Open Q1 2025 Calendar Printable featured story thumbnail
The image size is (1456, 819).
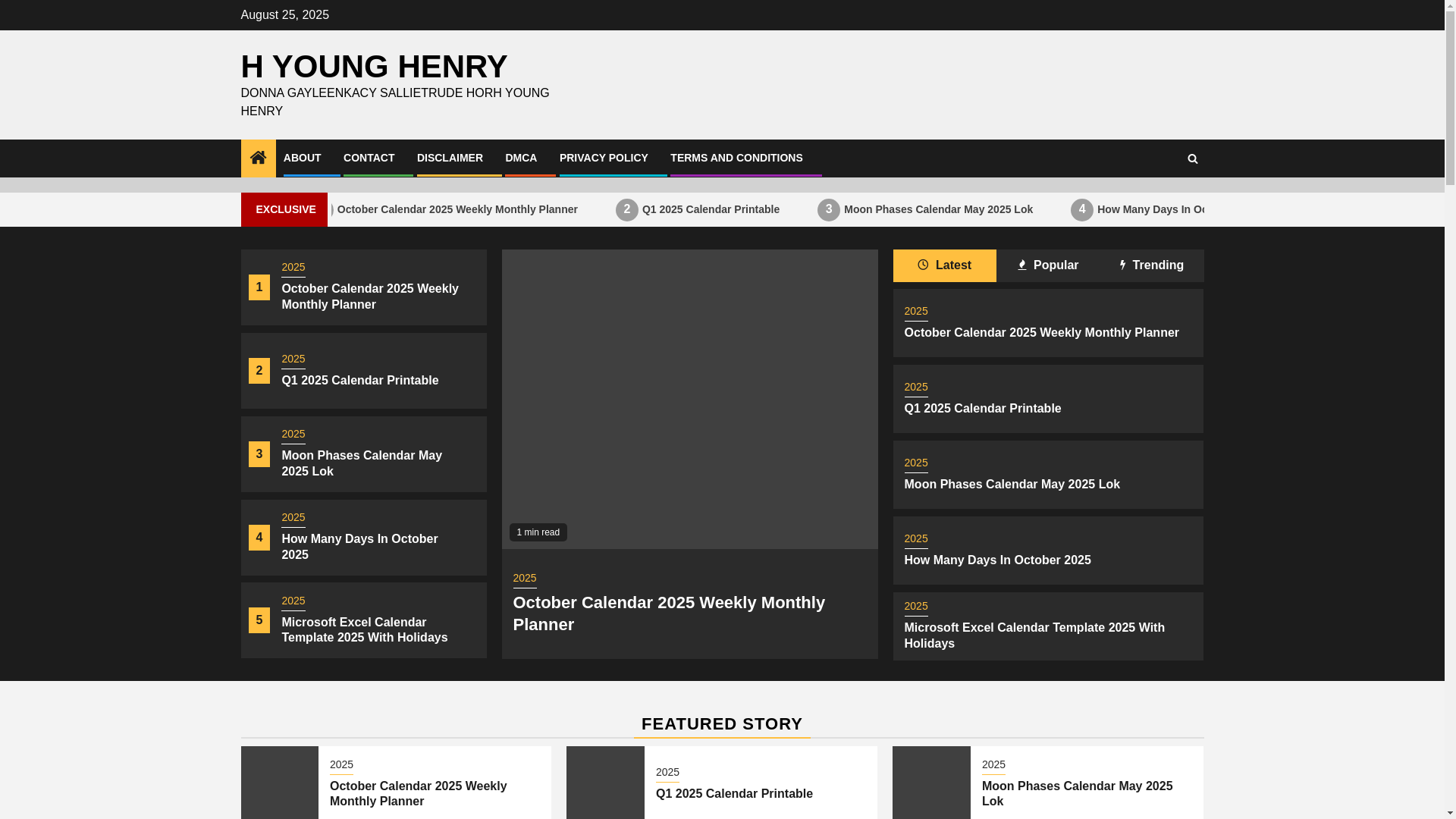click(x=605, y=783)
